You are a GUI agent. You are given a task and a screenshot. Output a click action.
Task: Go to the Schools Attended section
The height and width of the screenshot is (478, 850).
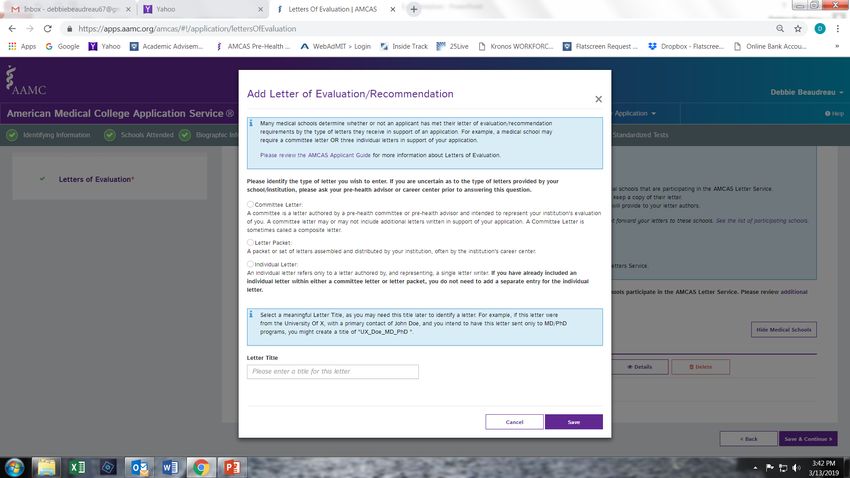tap(139, 135)
